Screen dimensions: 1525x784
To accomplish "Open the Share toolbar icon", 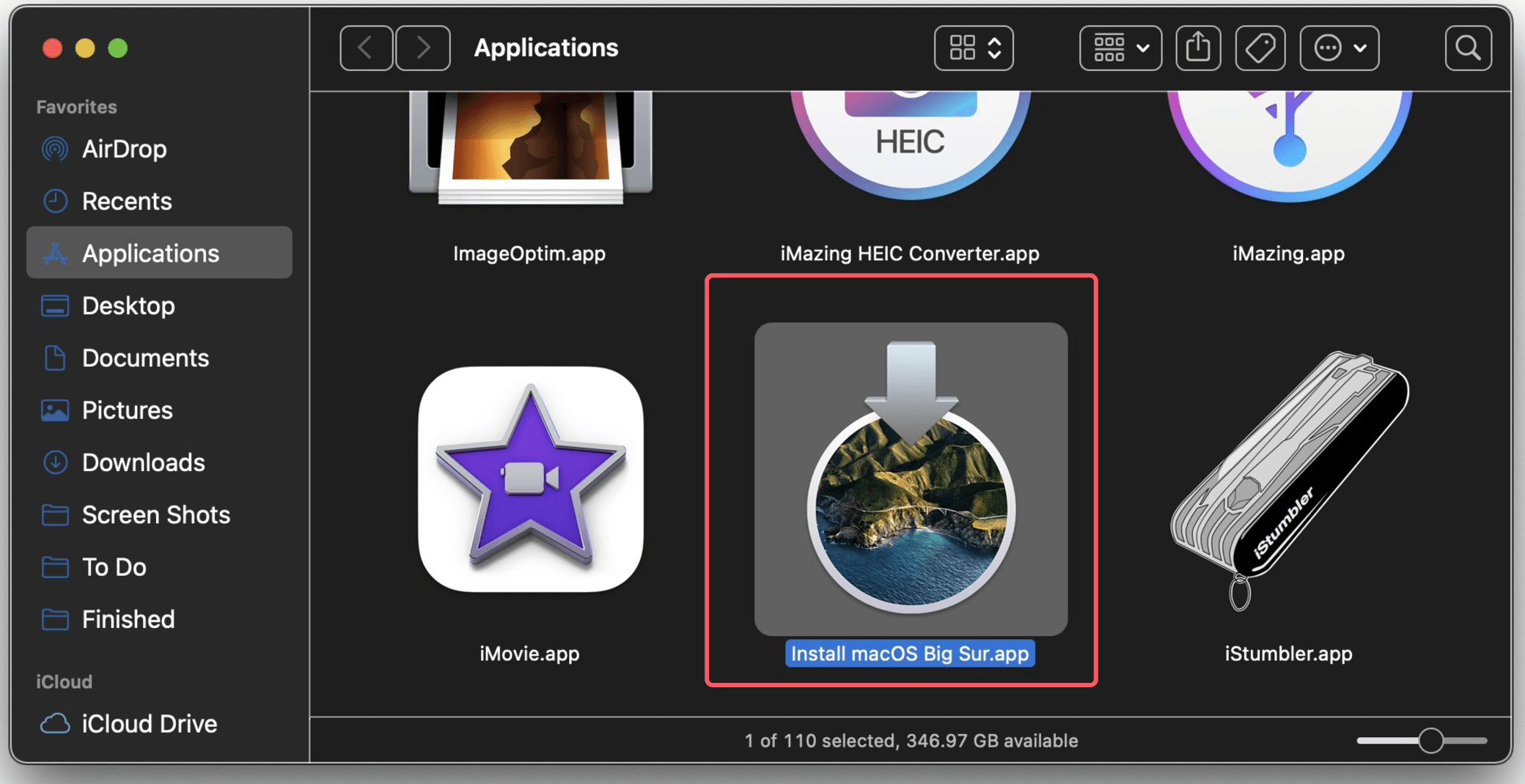I will pyautogui.click(x=1198, y=47).
